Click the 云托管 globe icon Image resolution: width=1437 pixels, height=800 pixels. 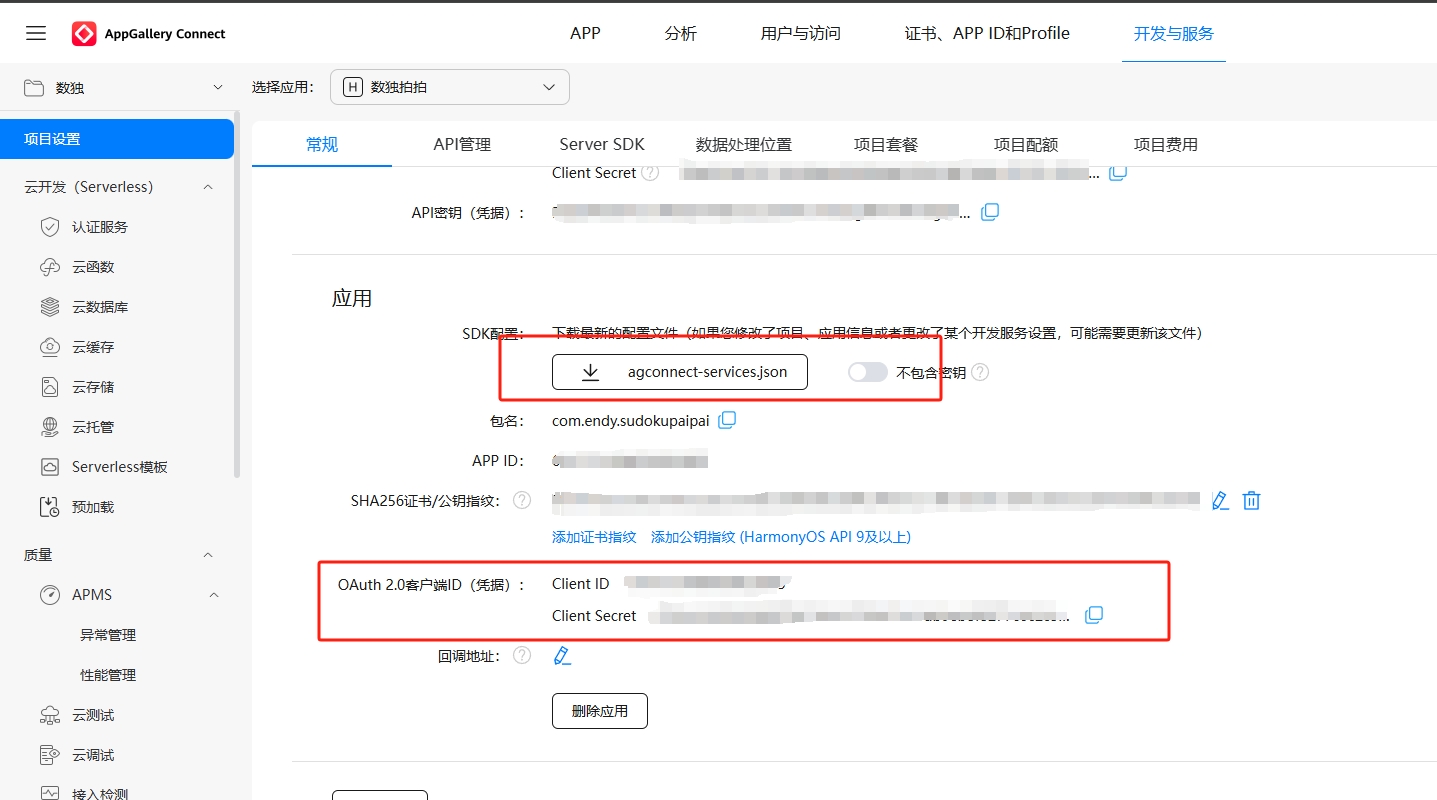[50, 427]
